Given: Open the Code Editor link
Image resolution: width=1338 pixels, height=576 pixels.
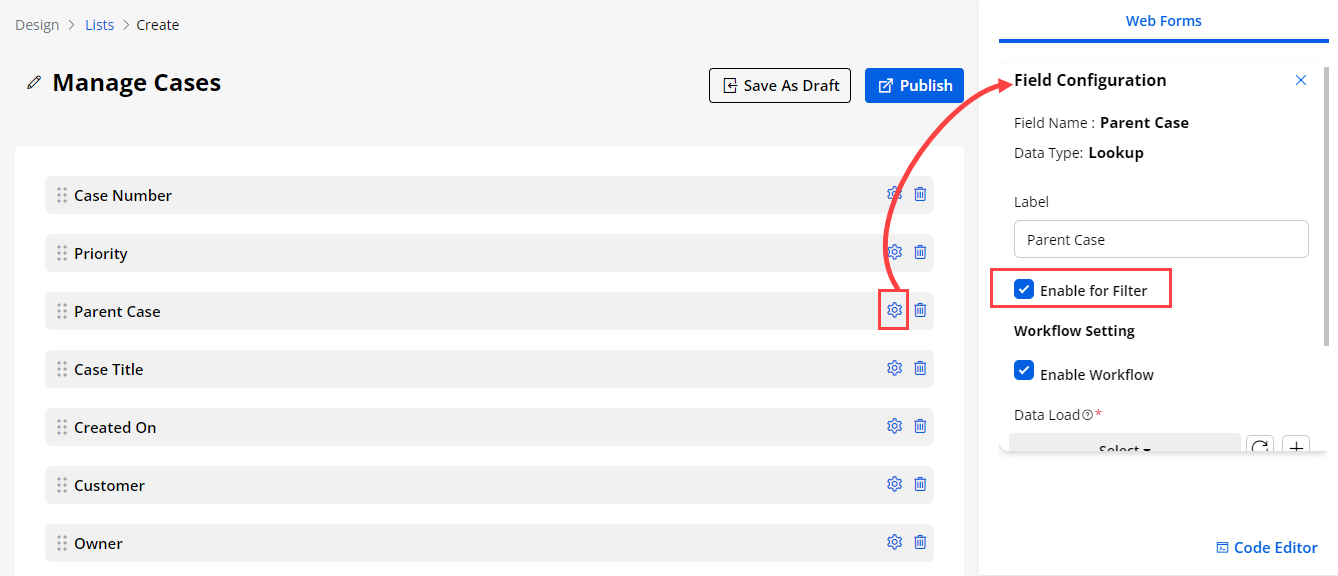Looking at the screenshot, I should coord(1266,547).
